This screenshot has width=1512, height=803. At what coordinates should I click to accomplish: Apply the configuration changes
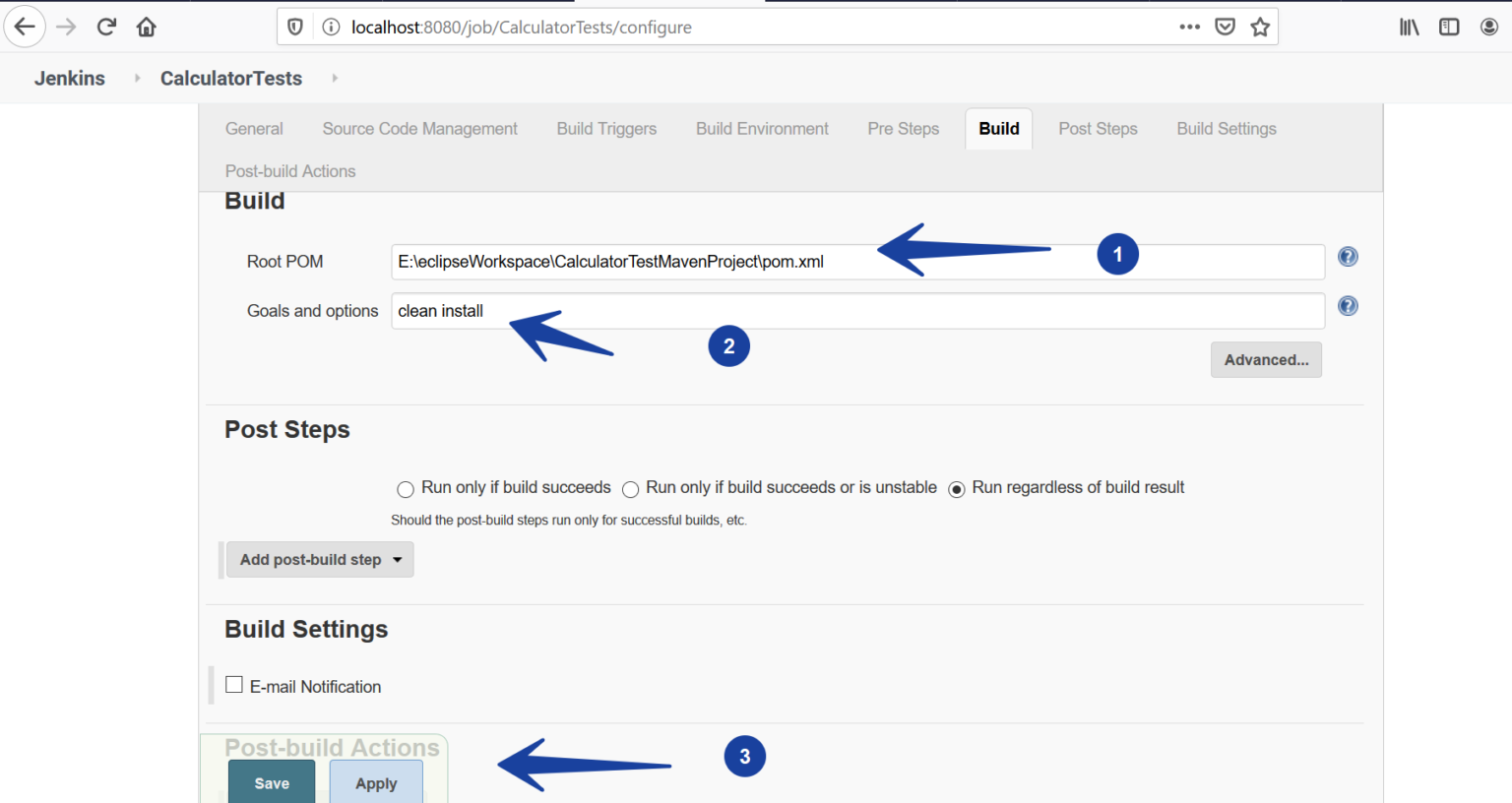tap(376, 782)
